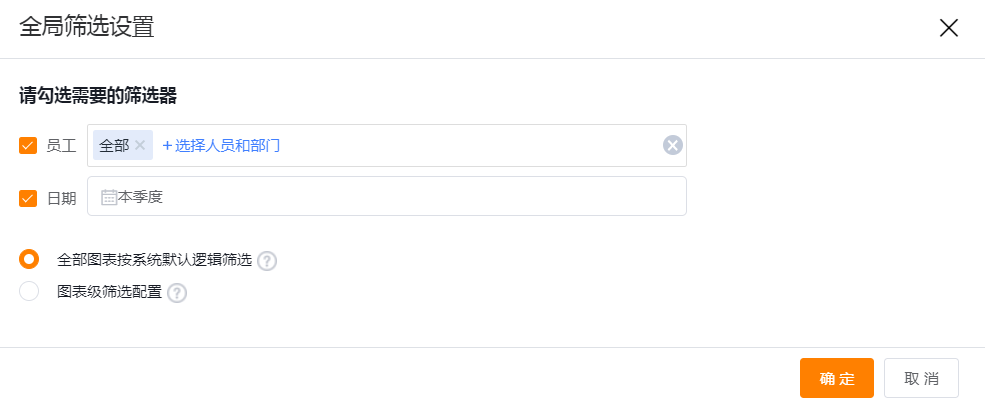Viewport: 985px width, 403px height.
Task: Click empty space inside the employee selector box
Action: 471,146
